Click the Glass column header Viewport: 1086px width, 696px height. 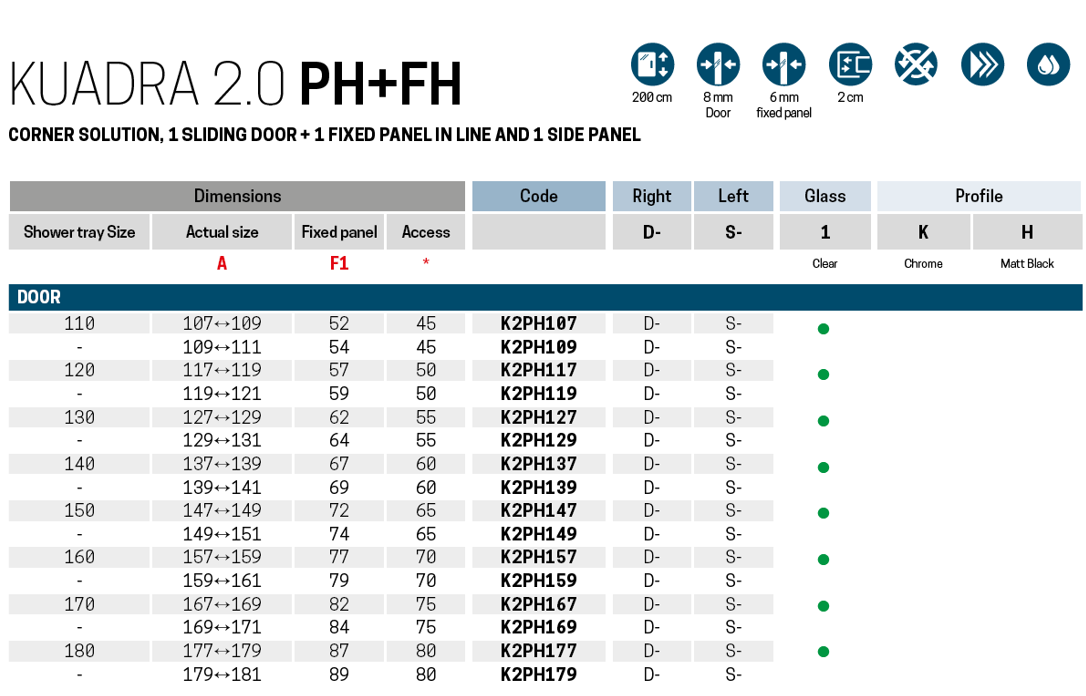point(825,196)
